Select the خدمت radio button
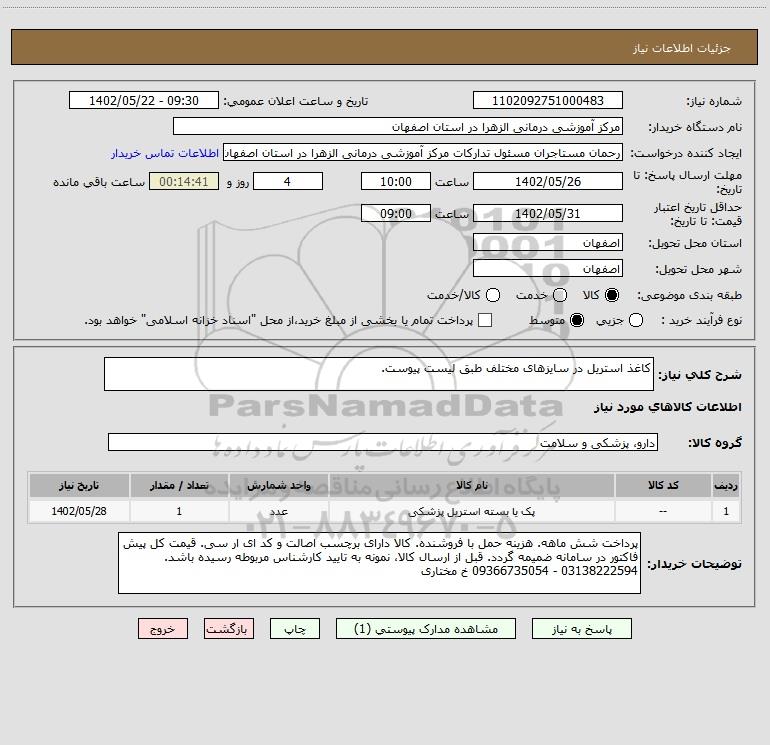 point(560,295)
